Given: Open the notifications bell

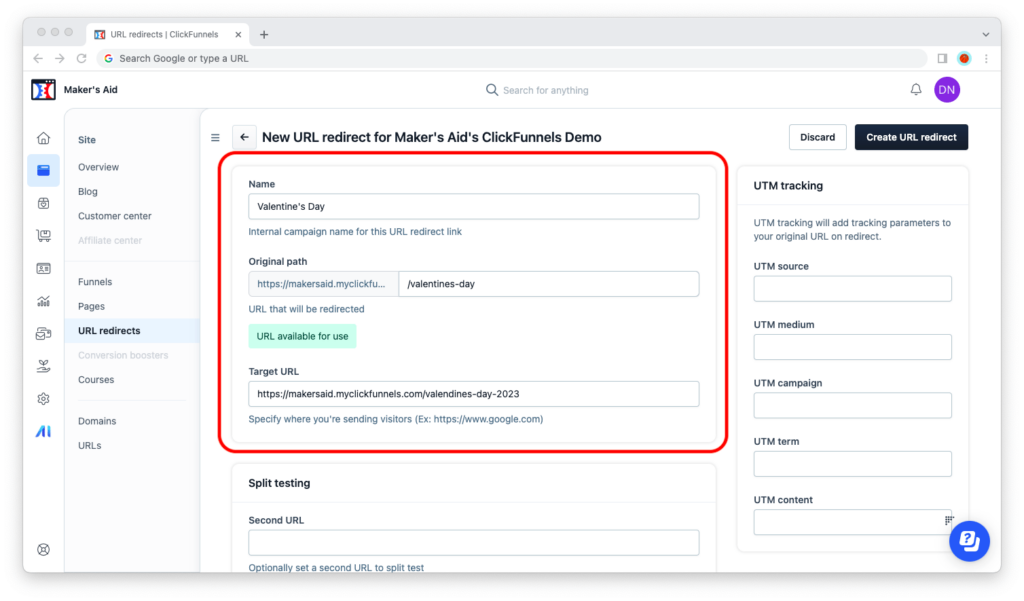Looking at the screenshot, I should [916, 89].
